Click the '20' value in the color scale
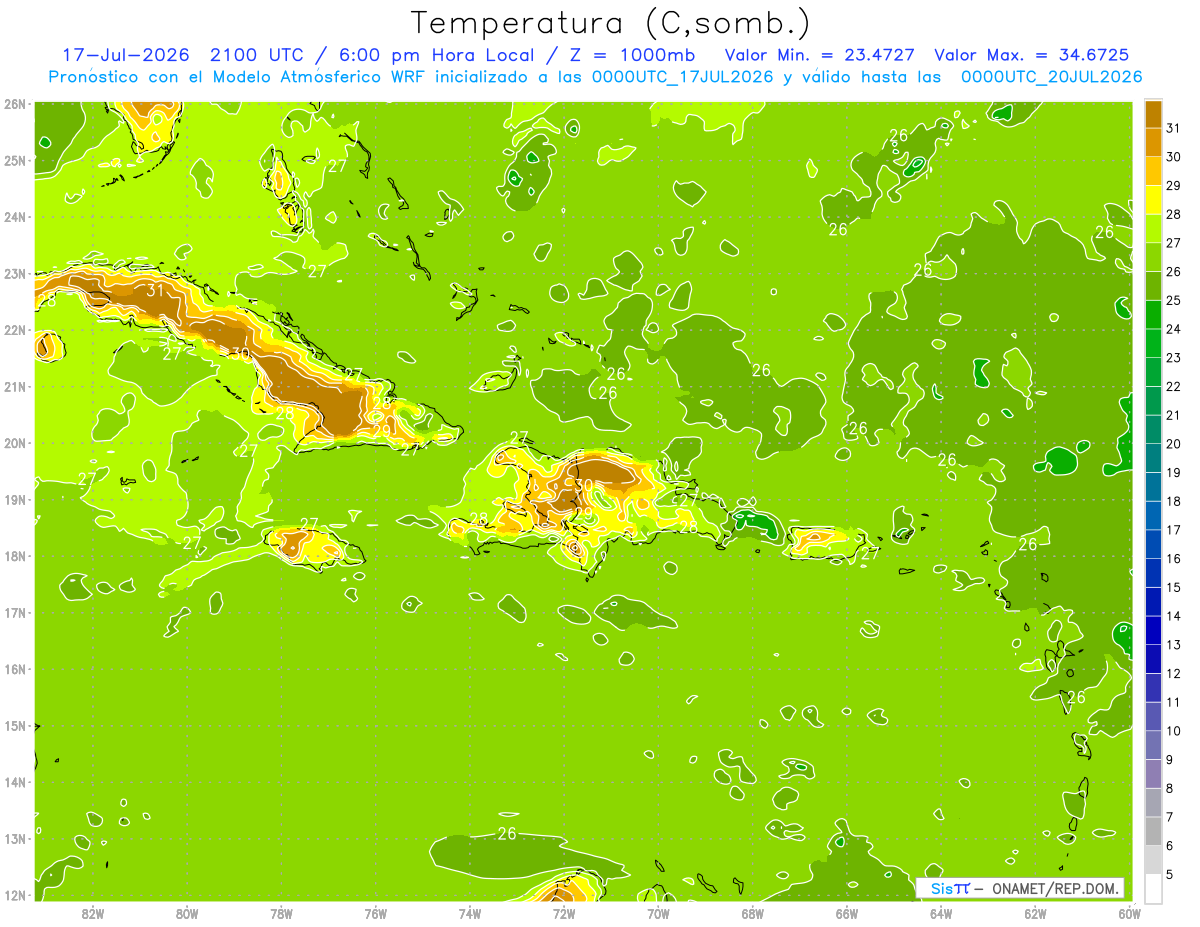This screenshot has height=927, width=1200. (1173, 444)
